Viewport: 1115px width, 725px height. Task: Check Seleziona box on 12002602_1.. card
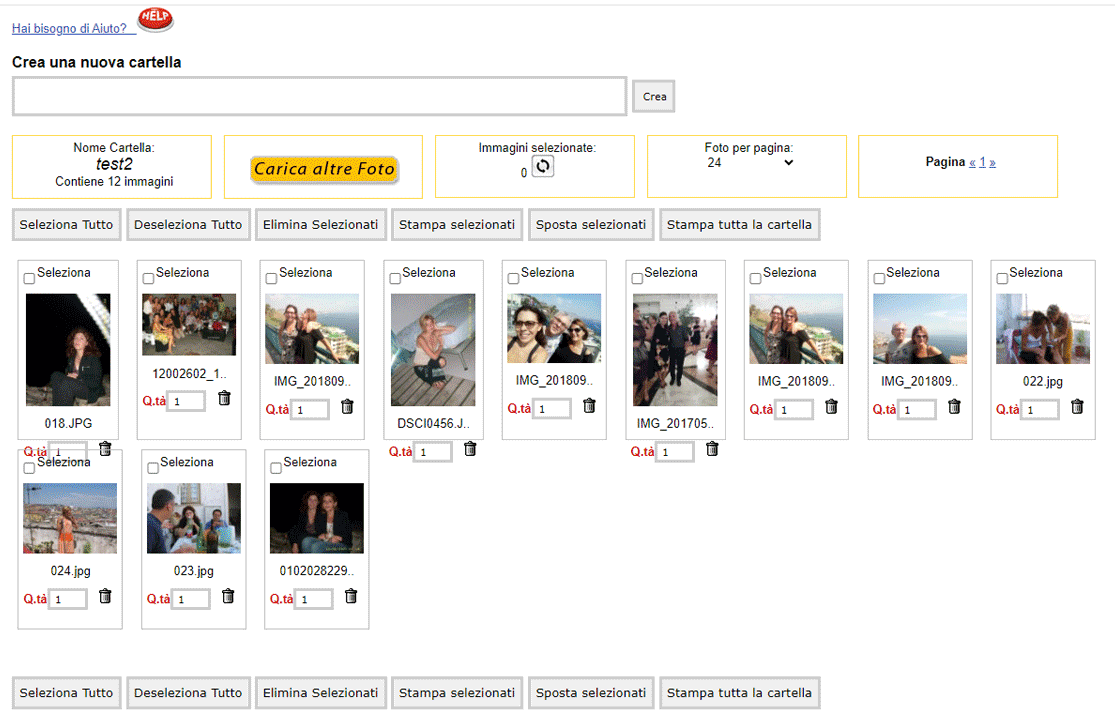[148, 279]
